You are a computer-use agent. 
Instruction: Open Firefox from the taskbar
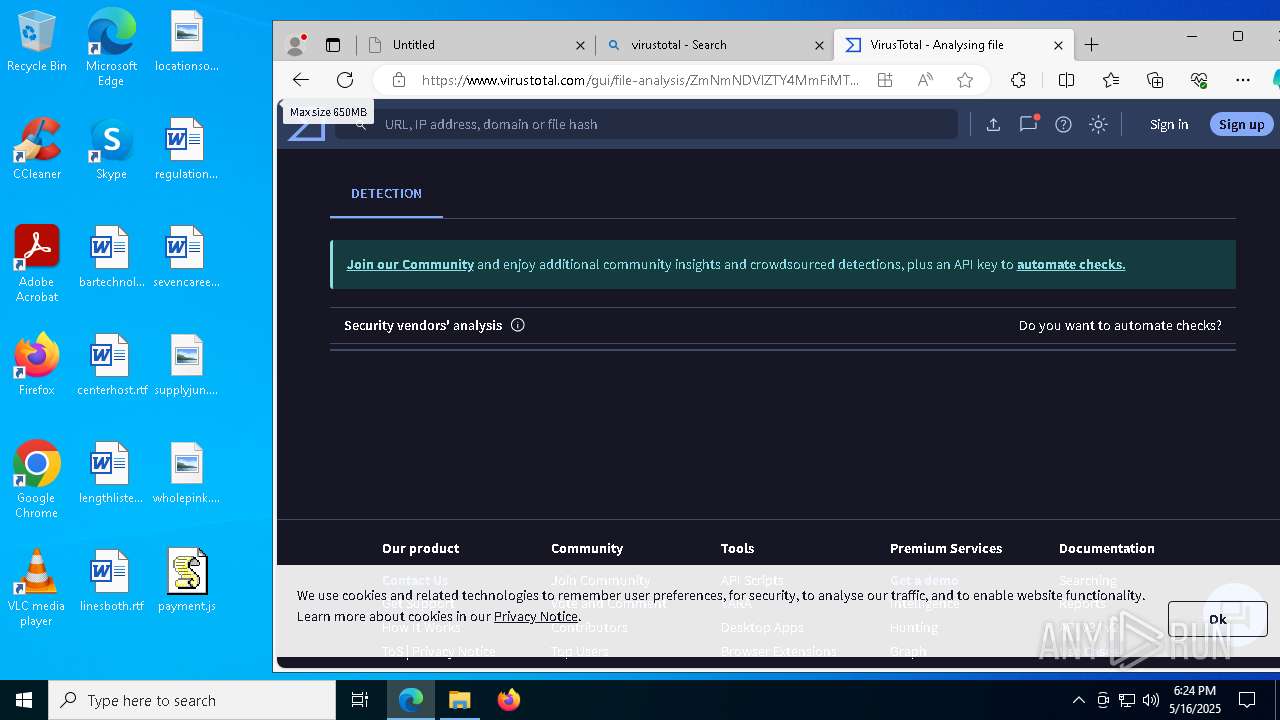pyautogui.click(x=508, y=700)
